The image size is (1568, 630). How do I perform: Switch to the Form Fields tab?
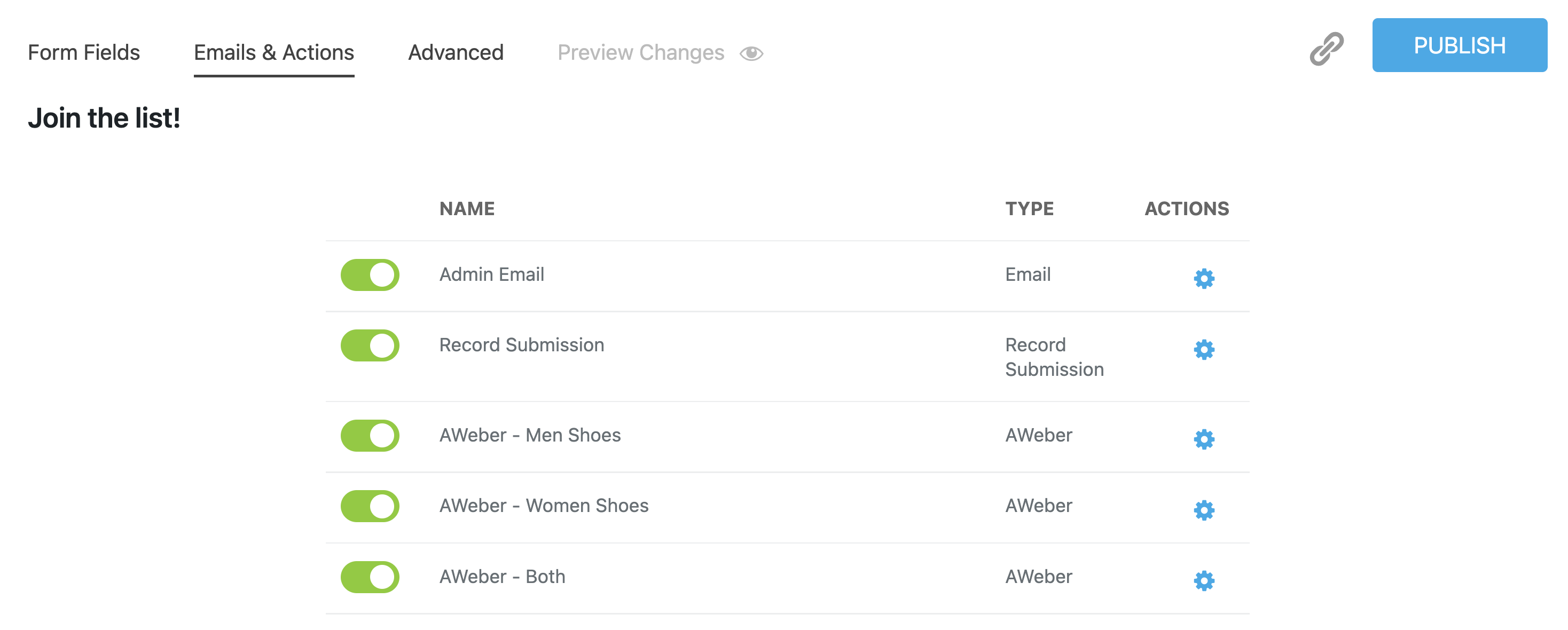[84, 53]
